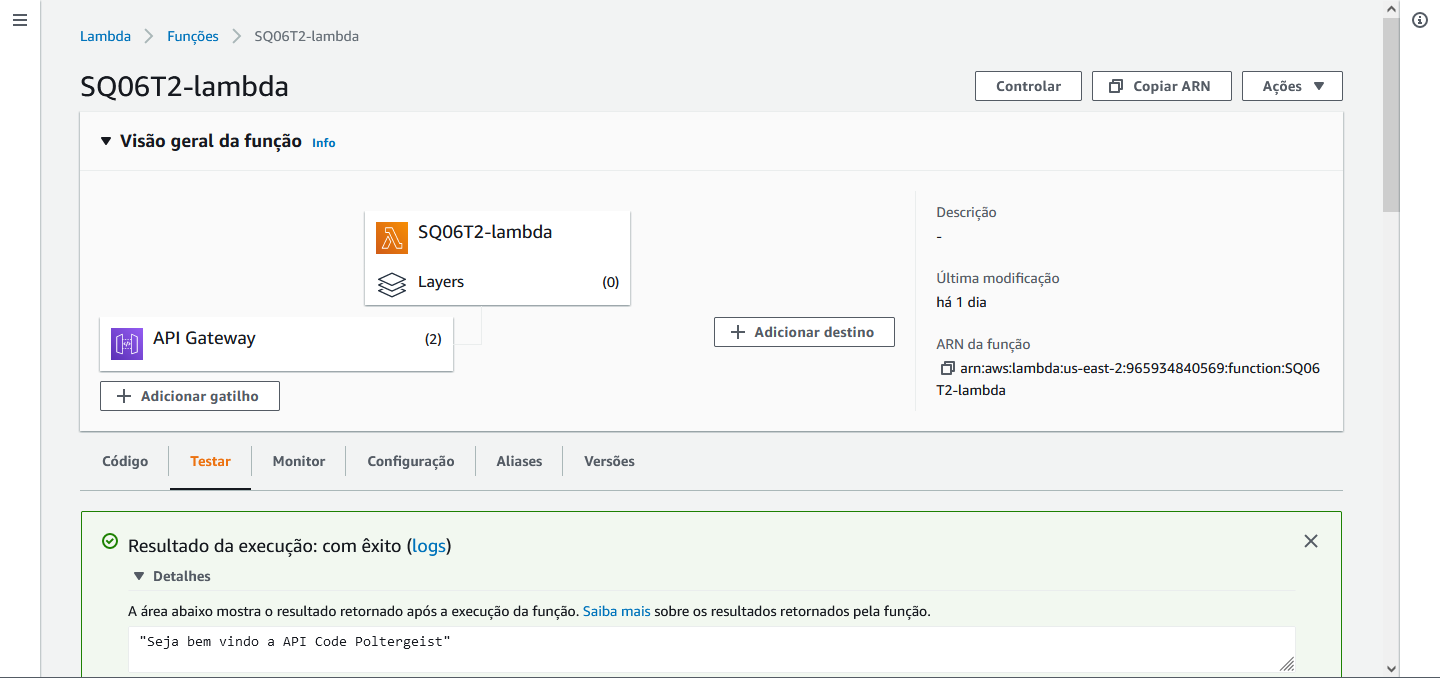The image size is (1440, 678).
Task: Click the Layers stack icon
Action: pyautogui.click(x=392, y=284)
